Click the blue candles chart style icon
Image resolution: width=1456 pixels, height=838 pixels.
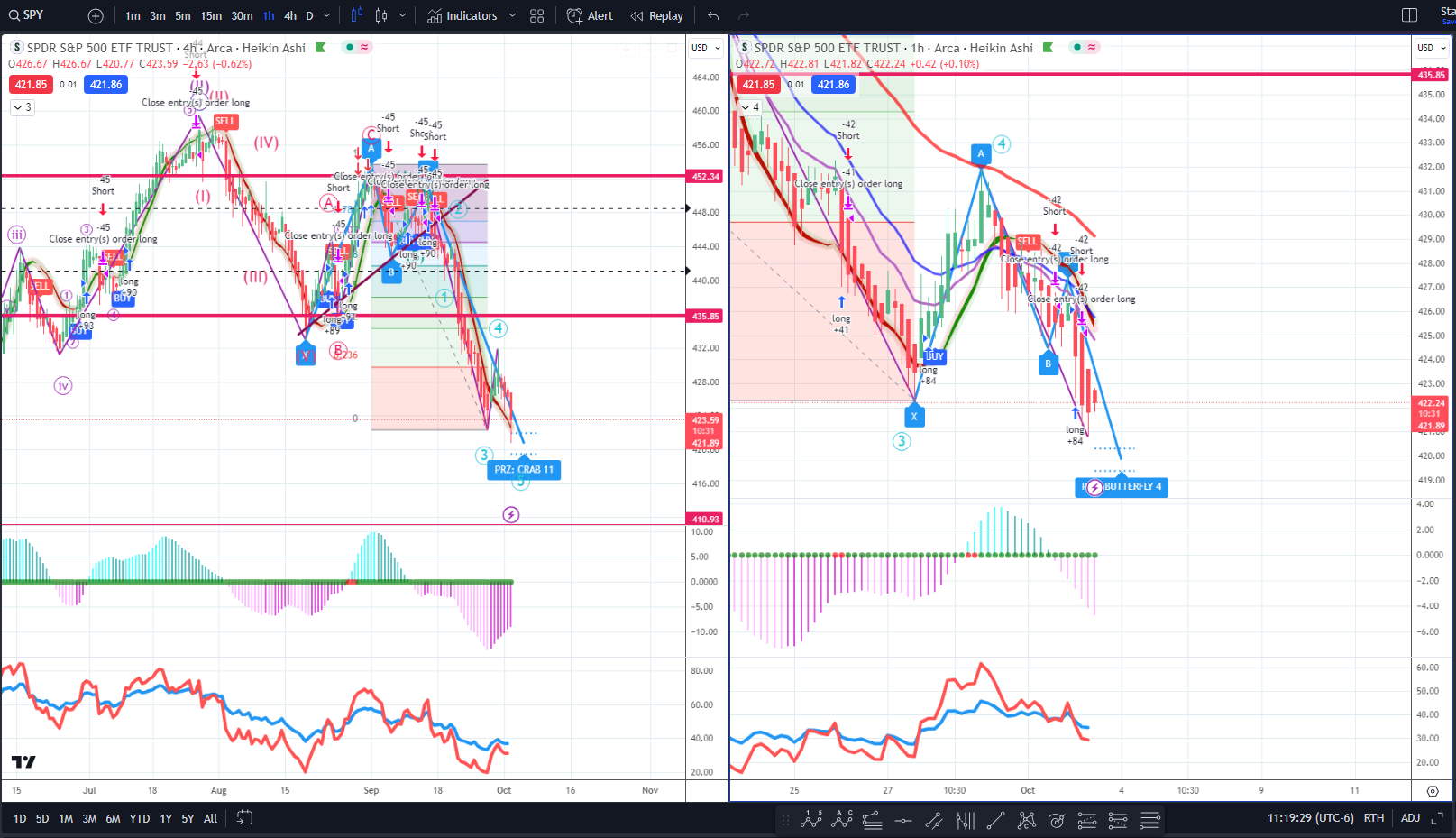click(356, 15)
